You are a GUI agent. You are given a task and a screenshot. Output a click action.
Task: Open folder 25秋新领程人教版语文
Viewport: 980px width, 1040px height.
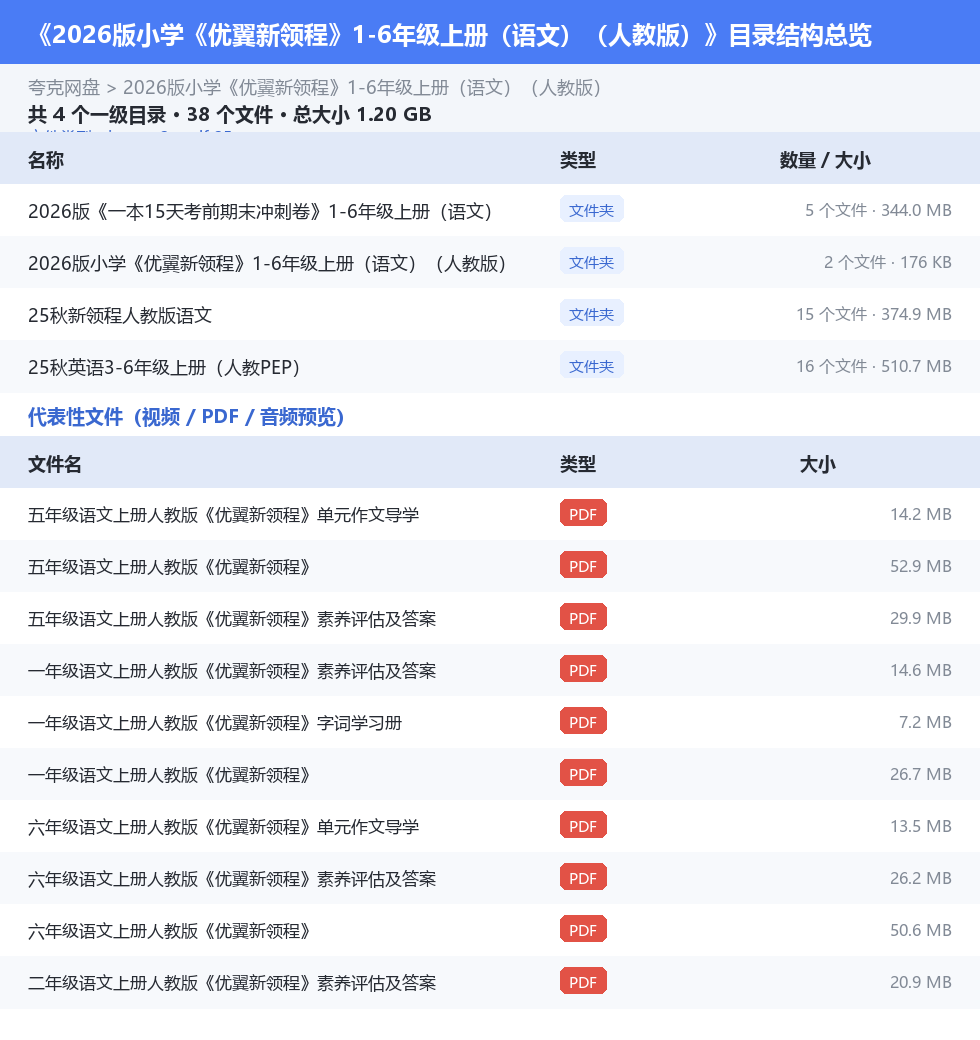120,315
